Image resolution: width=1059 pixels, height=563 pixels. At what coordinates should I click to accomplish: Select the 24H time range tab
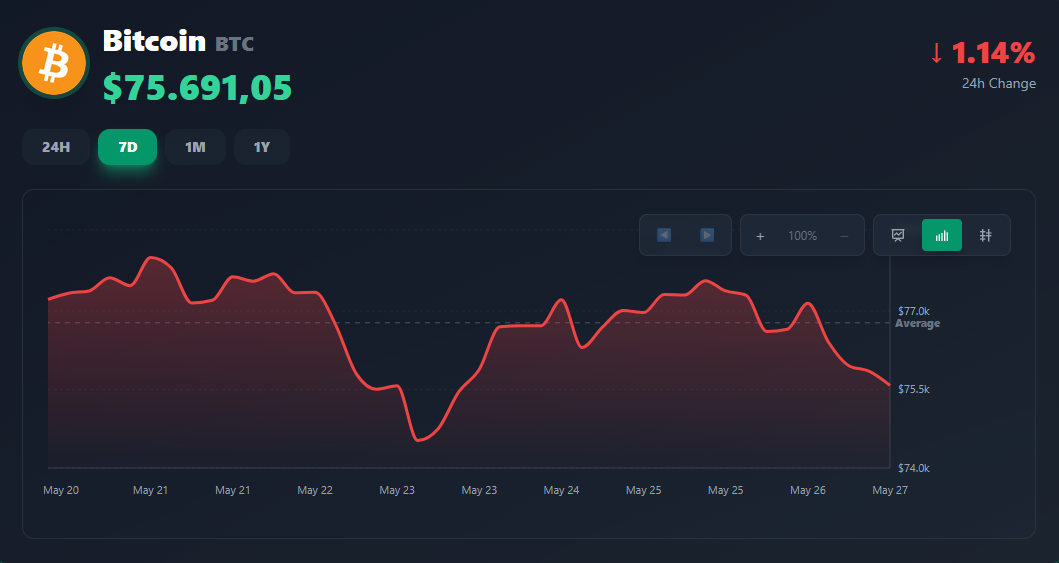pyautogui.click(x=56, y=147)
